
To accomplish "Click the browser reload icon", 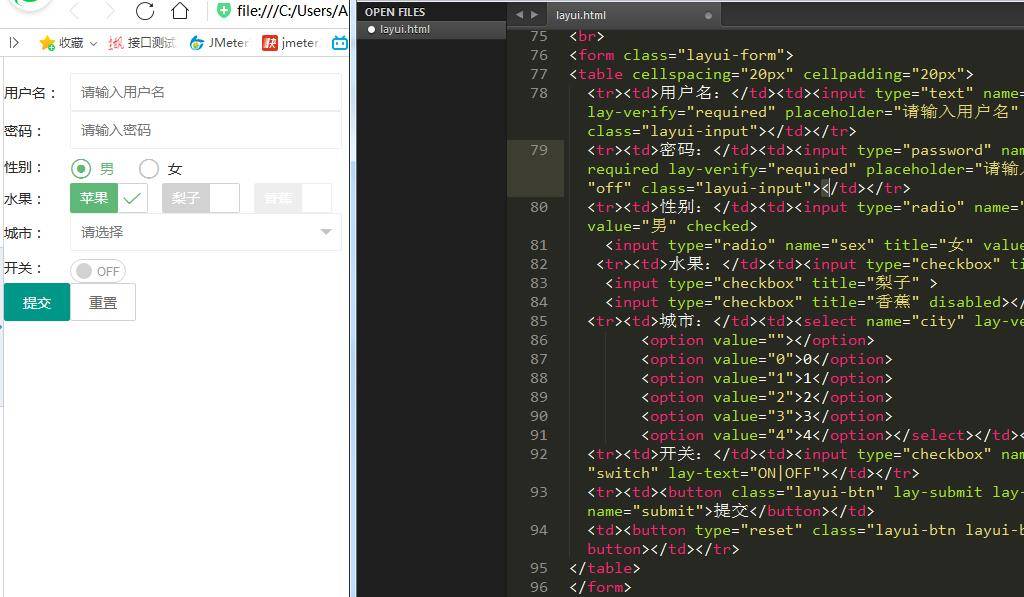I will [x=145, y=11].
